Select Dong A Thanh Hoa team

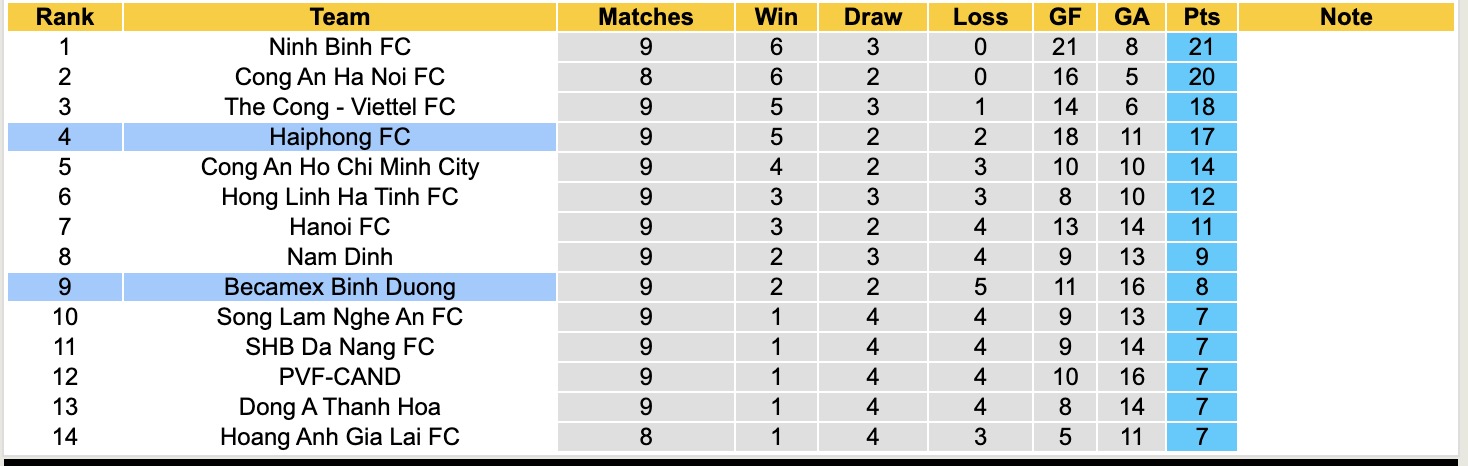click(339, 407)
